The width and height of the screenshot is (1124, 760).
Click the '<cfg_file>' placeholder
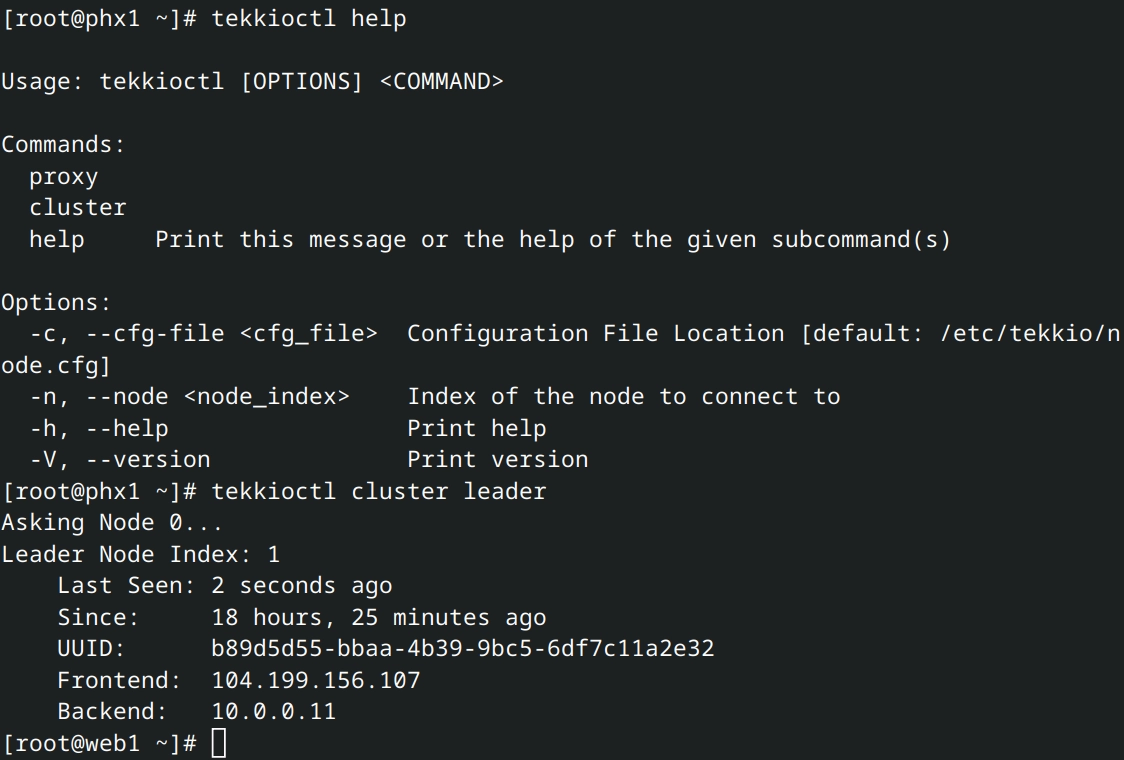(308, 333)
